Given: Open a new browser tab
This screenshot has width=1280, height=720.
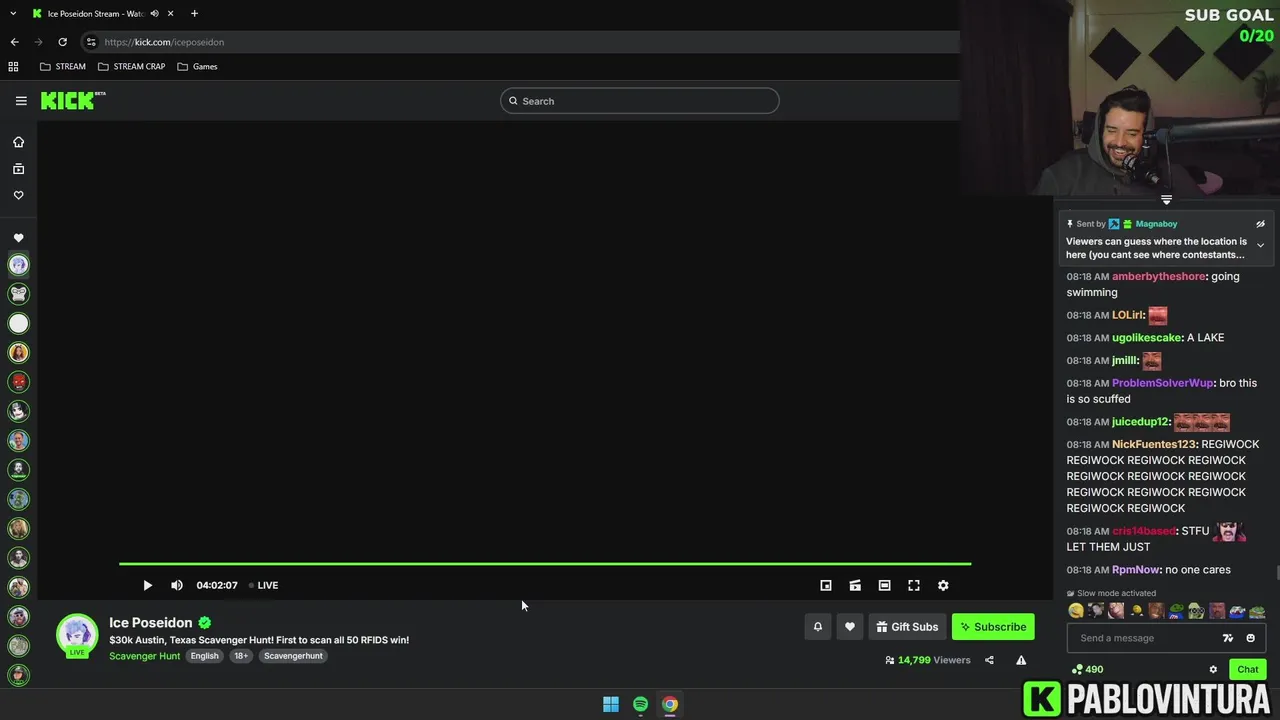Looking at the screenshot, I should tap(194, 14).
